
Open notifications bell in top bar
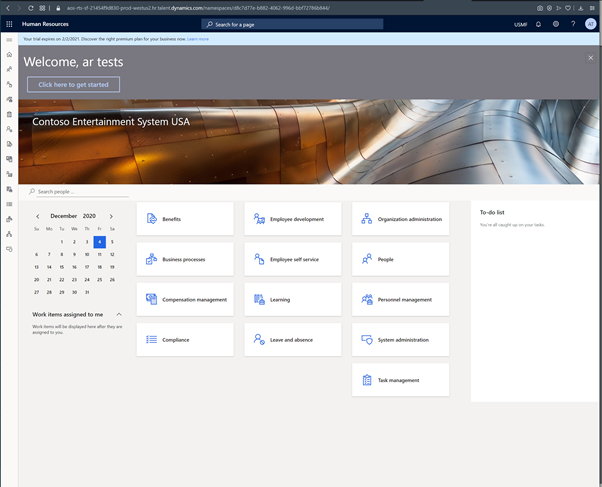tap(539, 24)
